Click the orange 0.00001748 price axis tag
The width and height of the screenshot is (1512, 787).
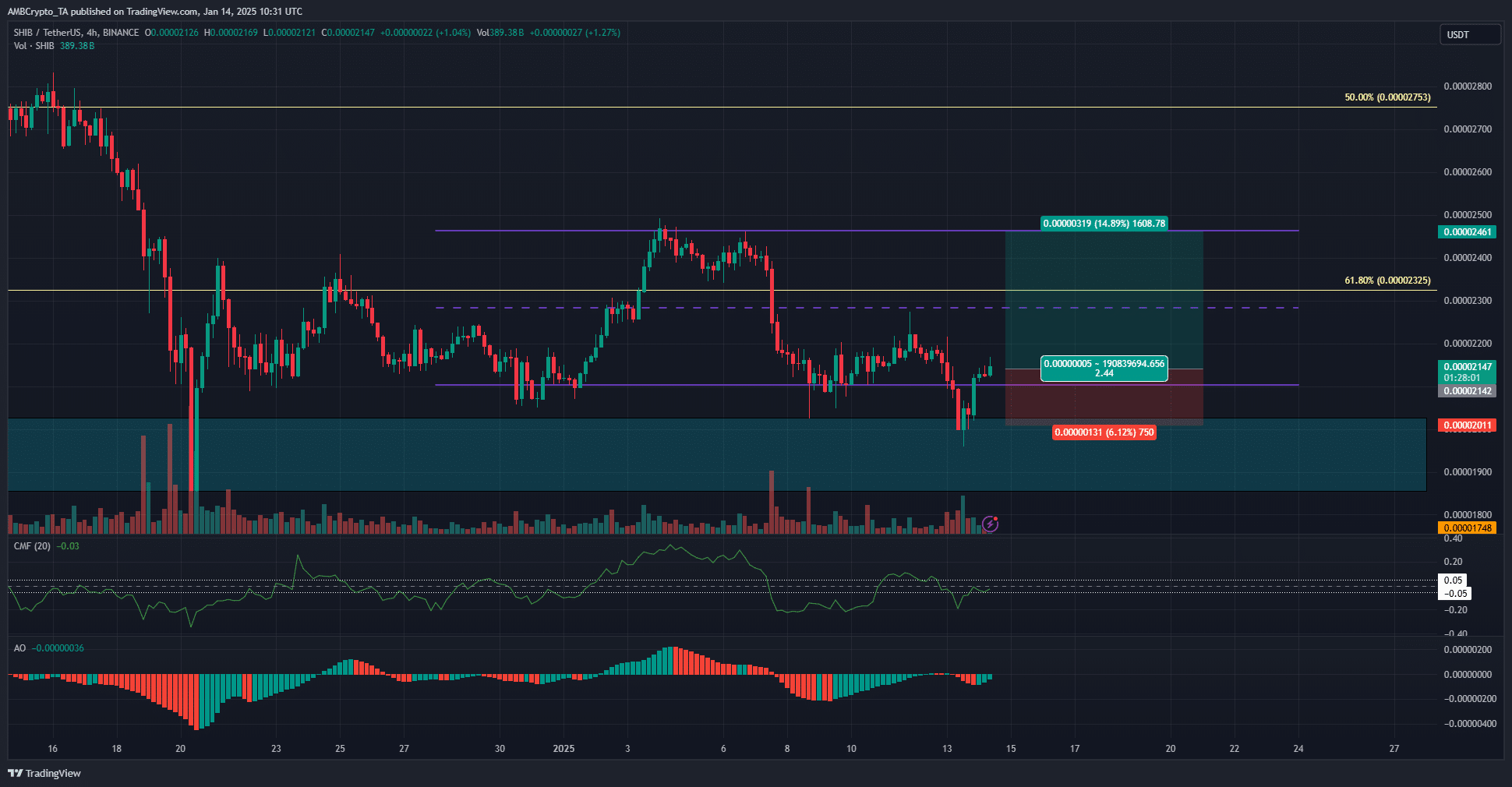(1468, 528)
